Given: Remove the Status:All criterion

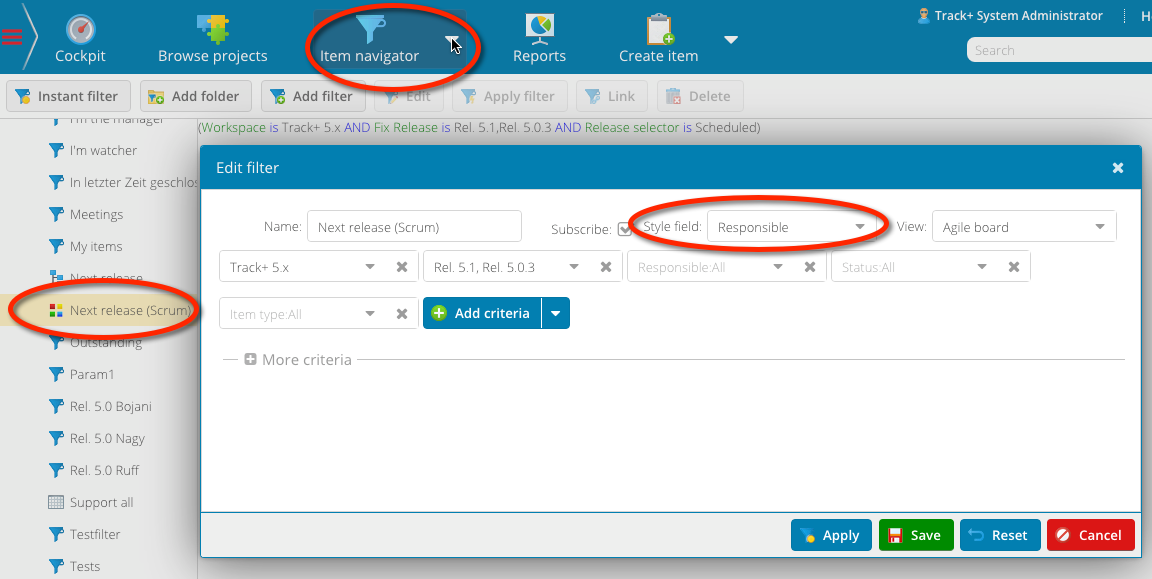Looking at the screenshot, I should [x=1013, y=267].
